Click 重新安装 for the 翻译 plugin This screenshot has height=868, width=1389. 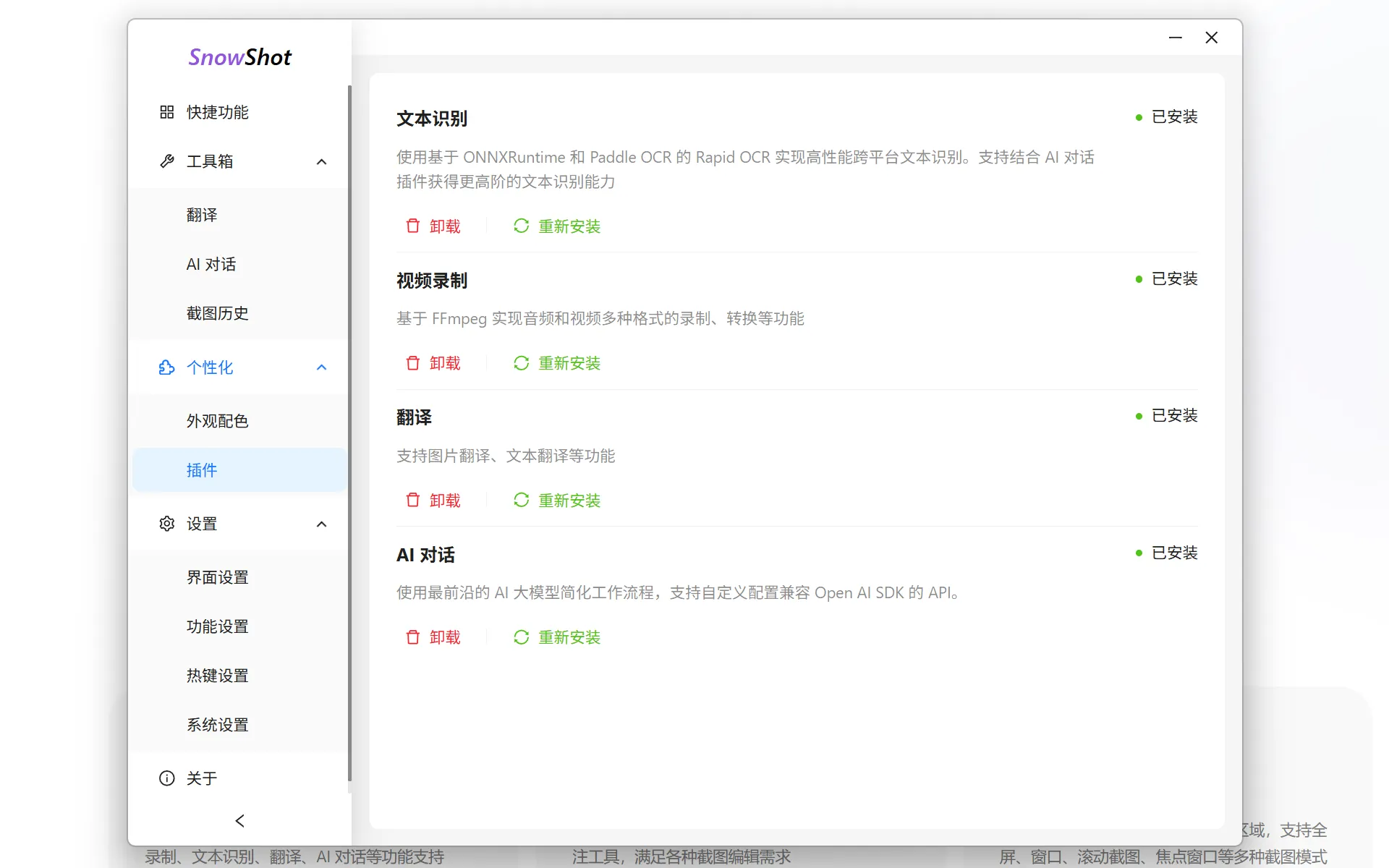tap(569, 500)
